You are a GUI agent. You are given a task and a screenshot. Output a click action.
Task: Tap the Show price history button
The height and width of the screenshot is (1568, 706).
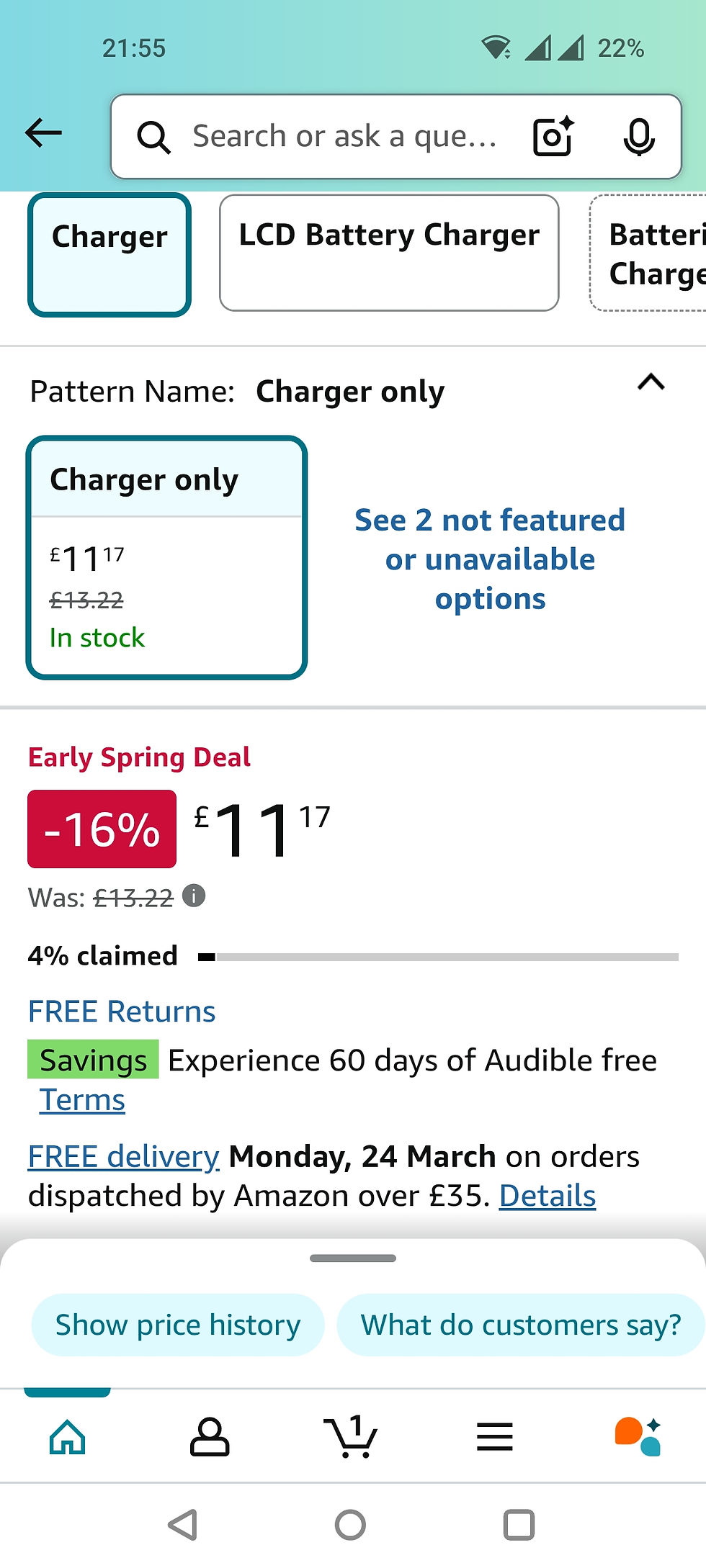point(177,1325)
